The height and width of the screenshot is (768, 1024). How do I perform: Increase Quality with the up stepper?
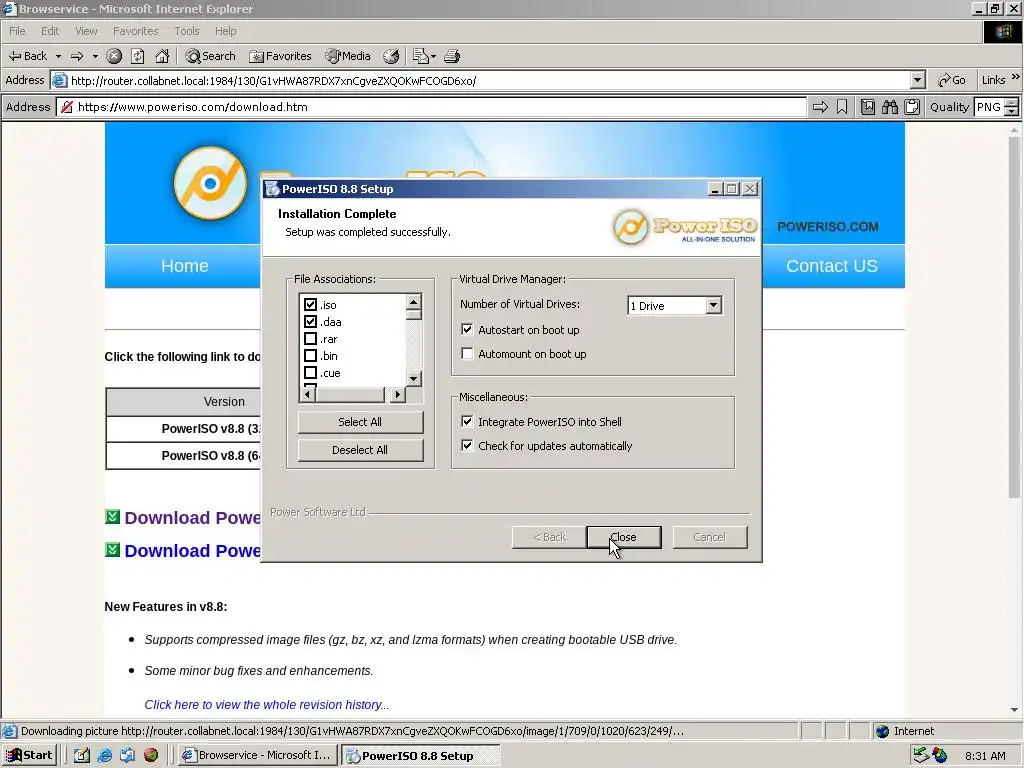click(1012, 103)
